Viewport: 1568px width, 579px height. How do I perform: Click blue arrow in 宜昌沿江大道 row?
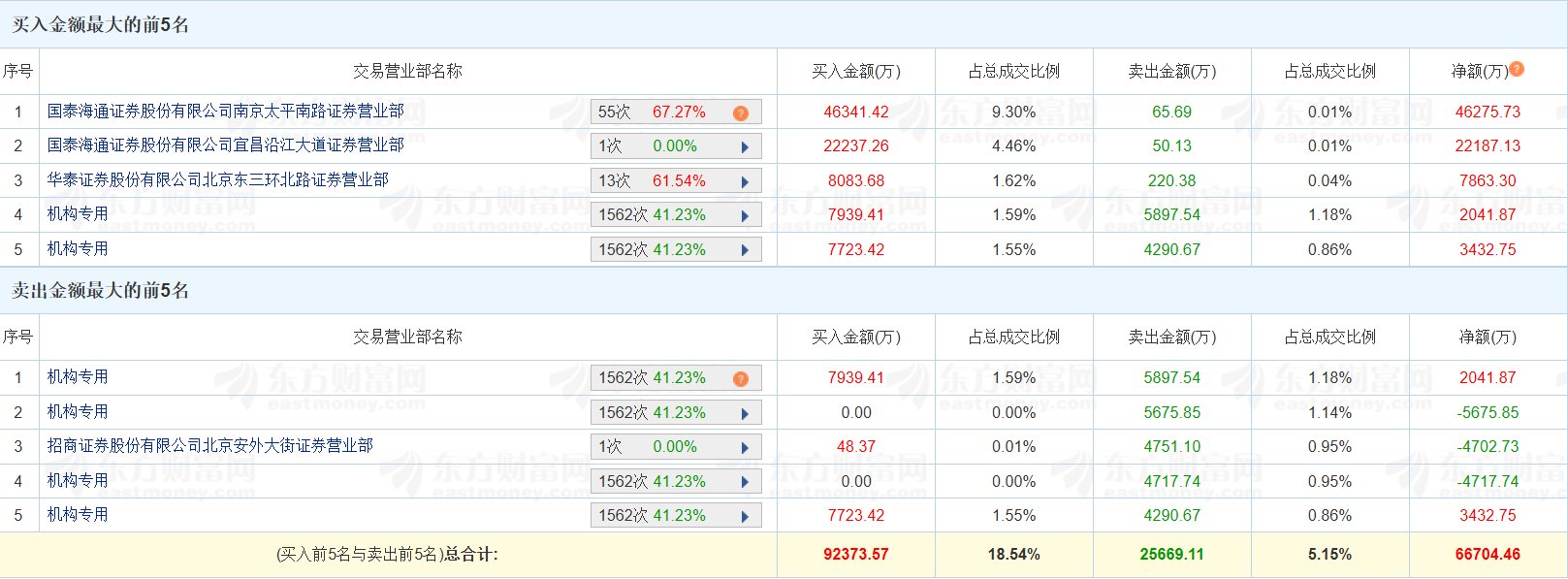[x=745, y=147]
